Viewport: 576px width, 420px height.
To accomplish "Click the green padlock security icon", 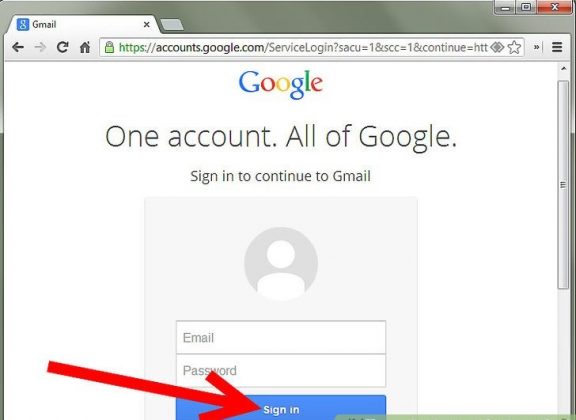I will tap(109, 47).
